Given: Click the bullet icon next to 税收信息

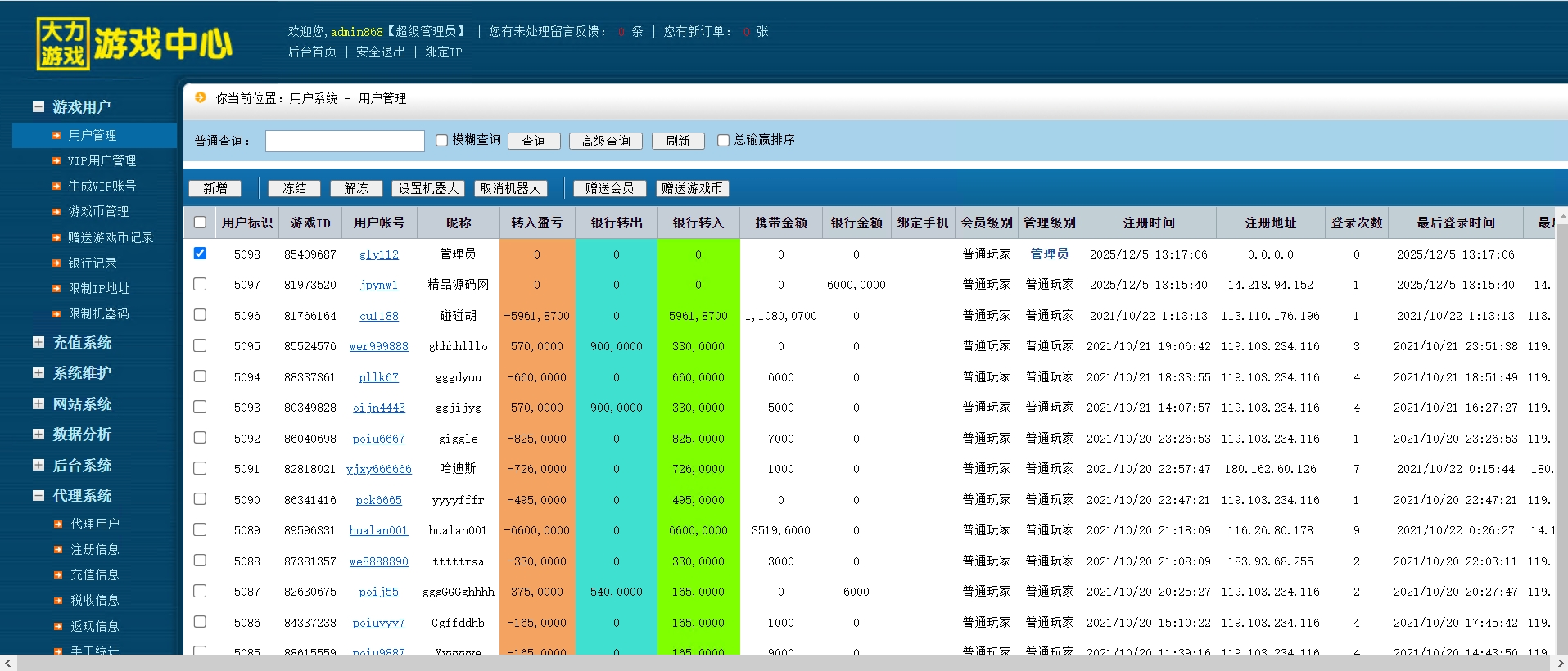Looking at the screenshot, I should coord(58,601).
